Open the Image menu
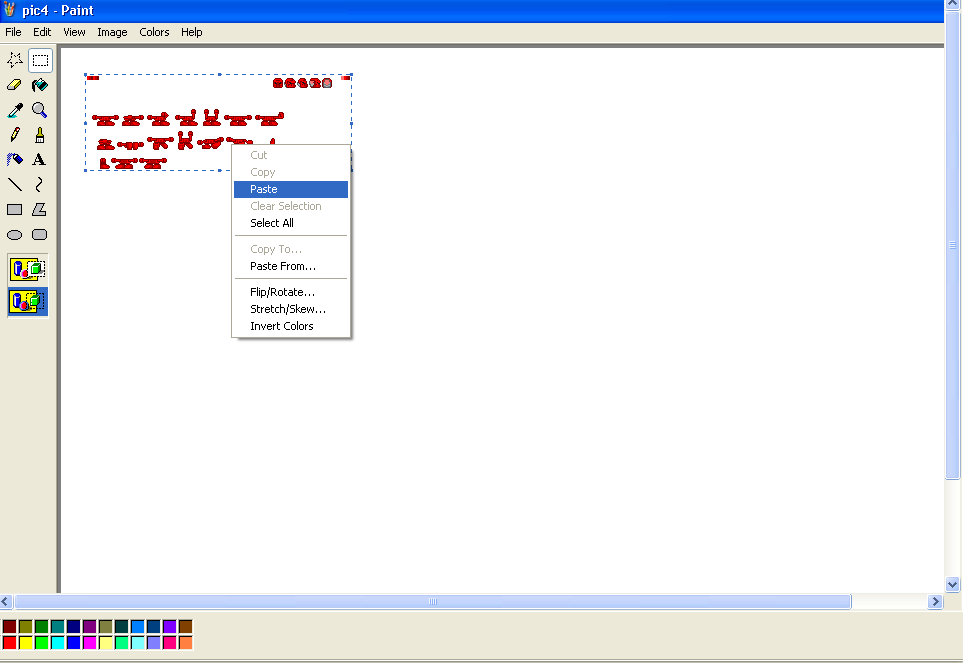The image size is (963, 663). click(112, 32)
